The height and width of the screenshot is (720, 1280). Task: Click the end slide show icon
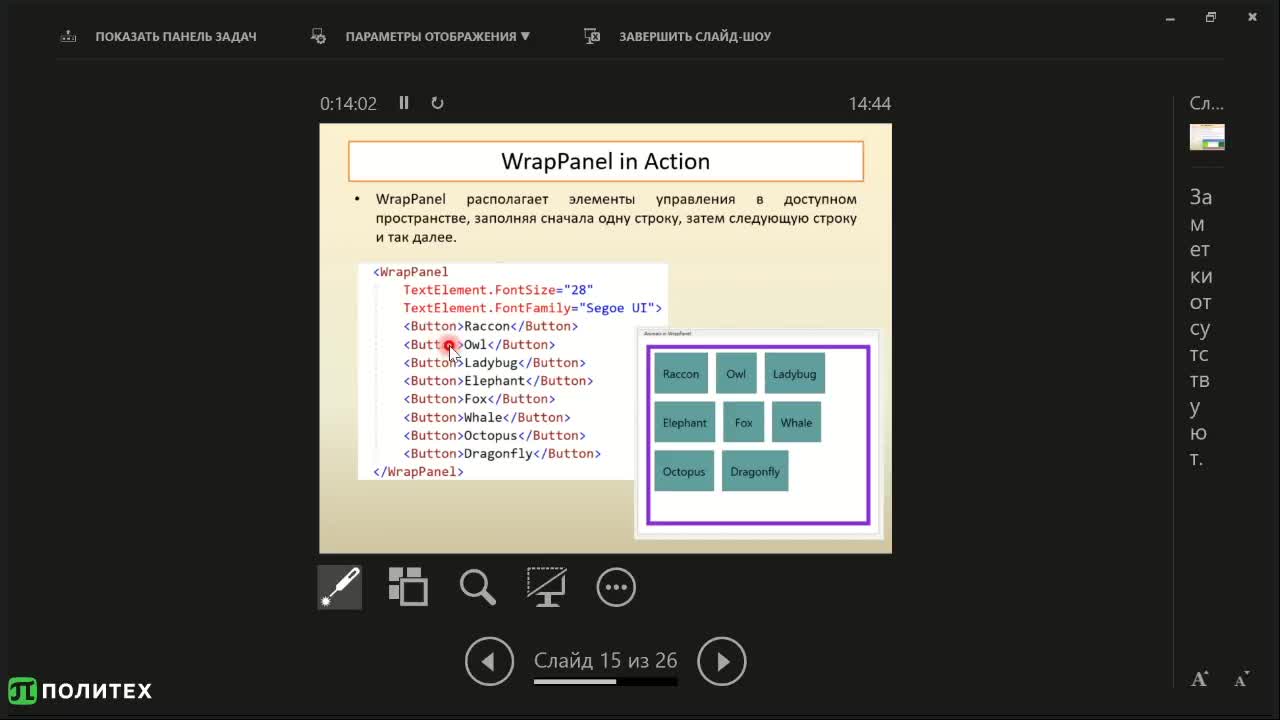[x=592, y=36]
